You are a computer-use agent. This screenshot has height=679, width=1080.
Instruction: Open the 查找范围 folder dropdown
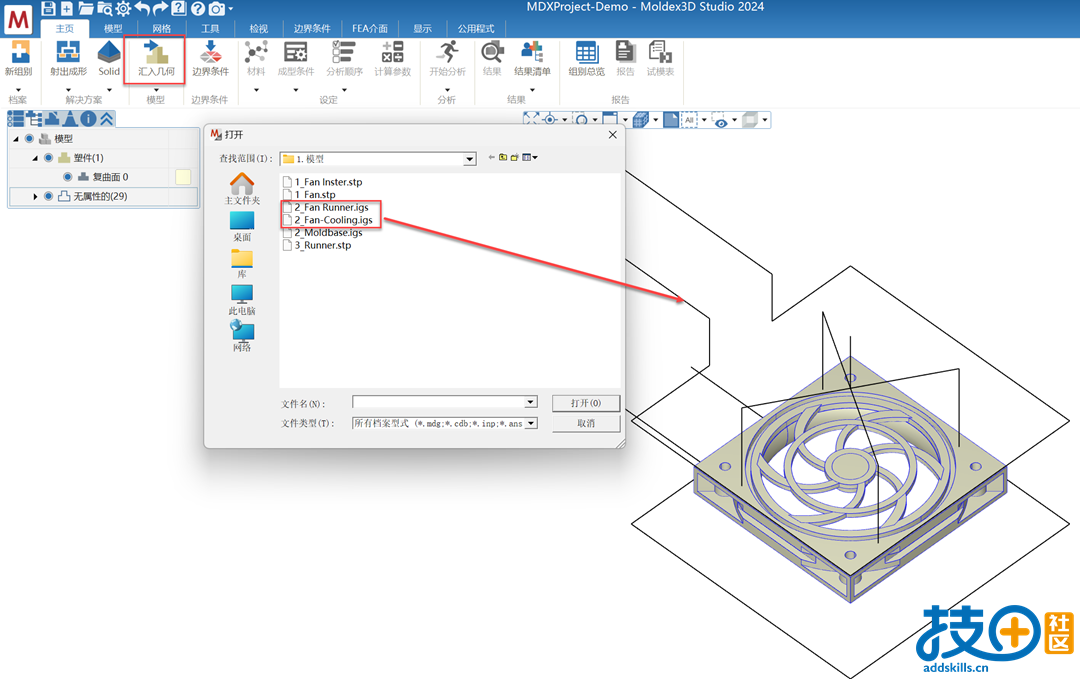(x=469, y=159)
